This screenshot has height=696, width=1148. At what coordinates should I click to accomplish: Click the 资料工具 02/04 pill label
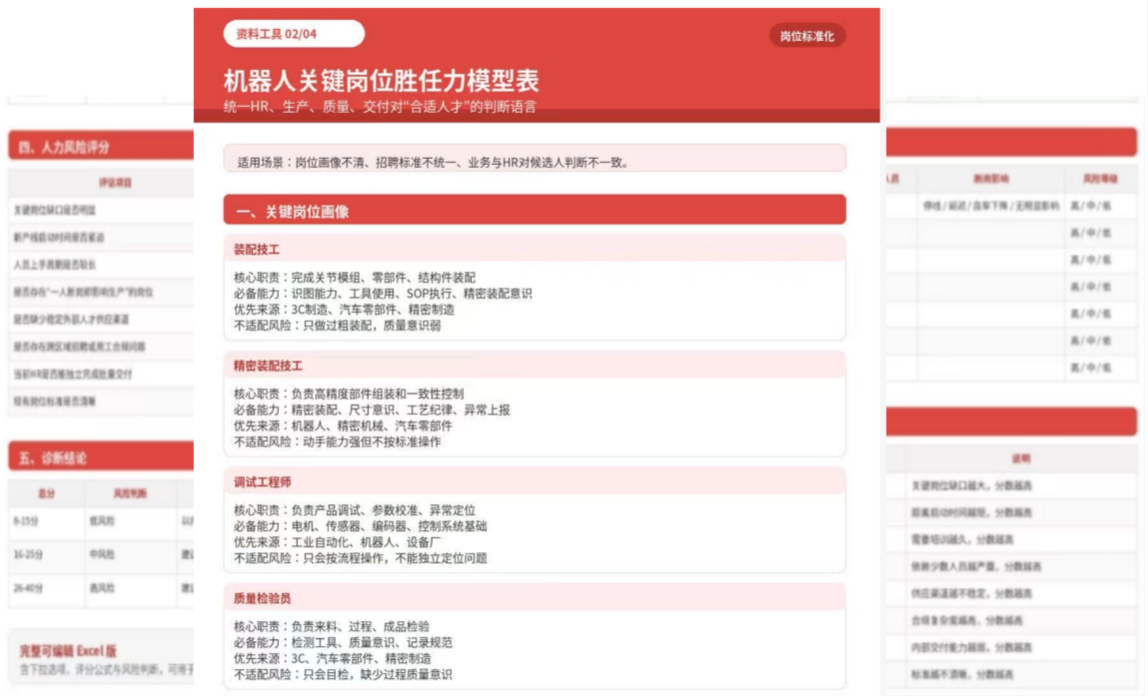coord(294,34)
